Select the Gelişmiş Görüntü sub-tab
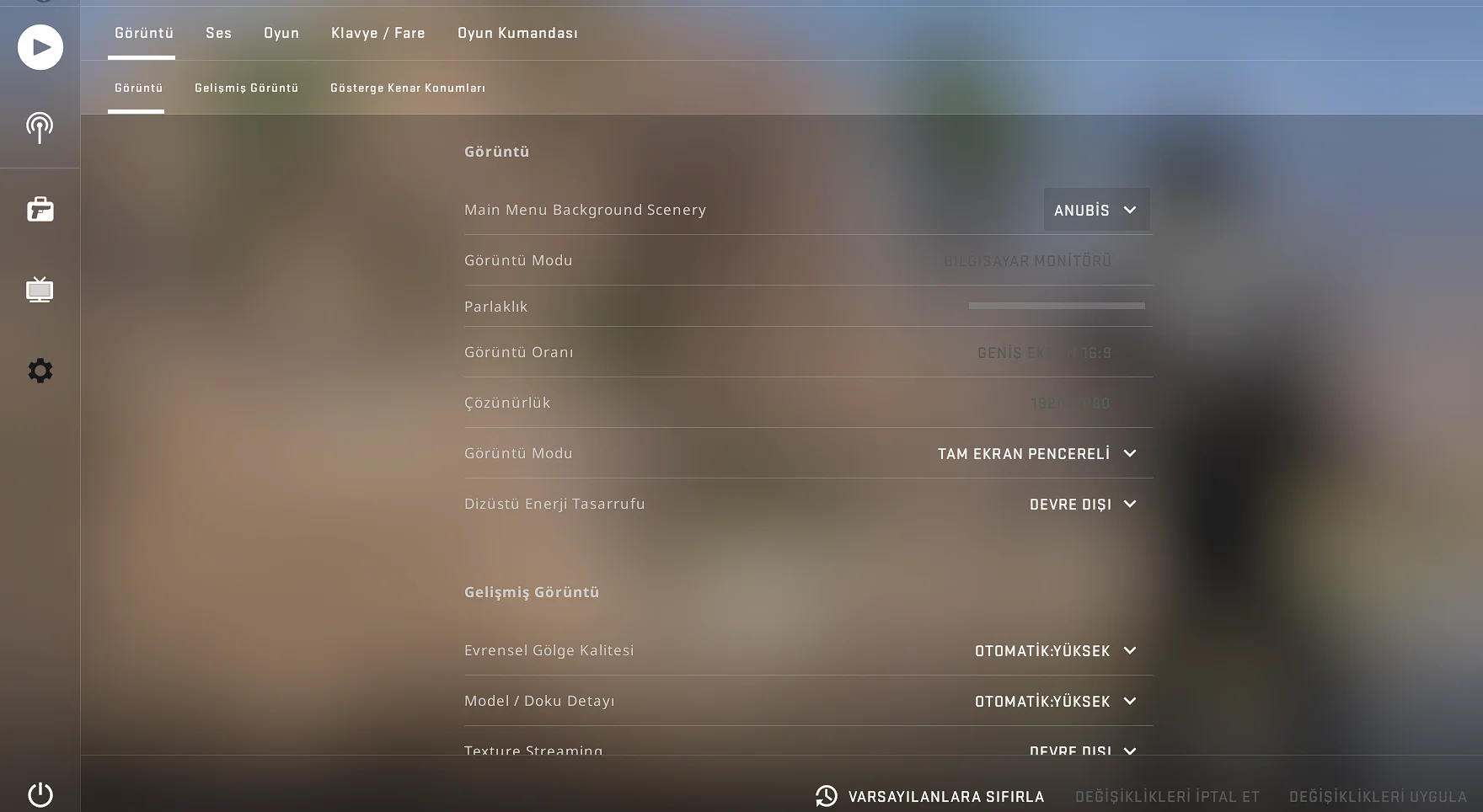 tap(246, 88)
